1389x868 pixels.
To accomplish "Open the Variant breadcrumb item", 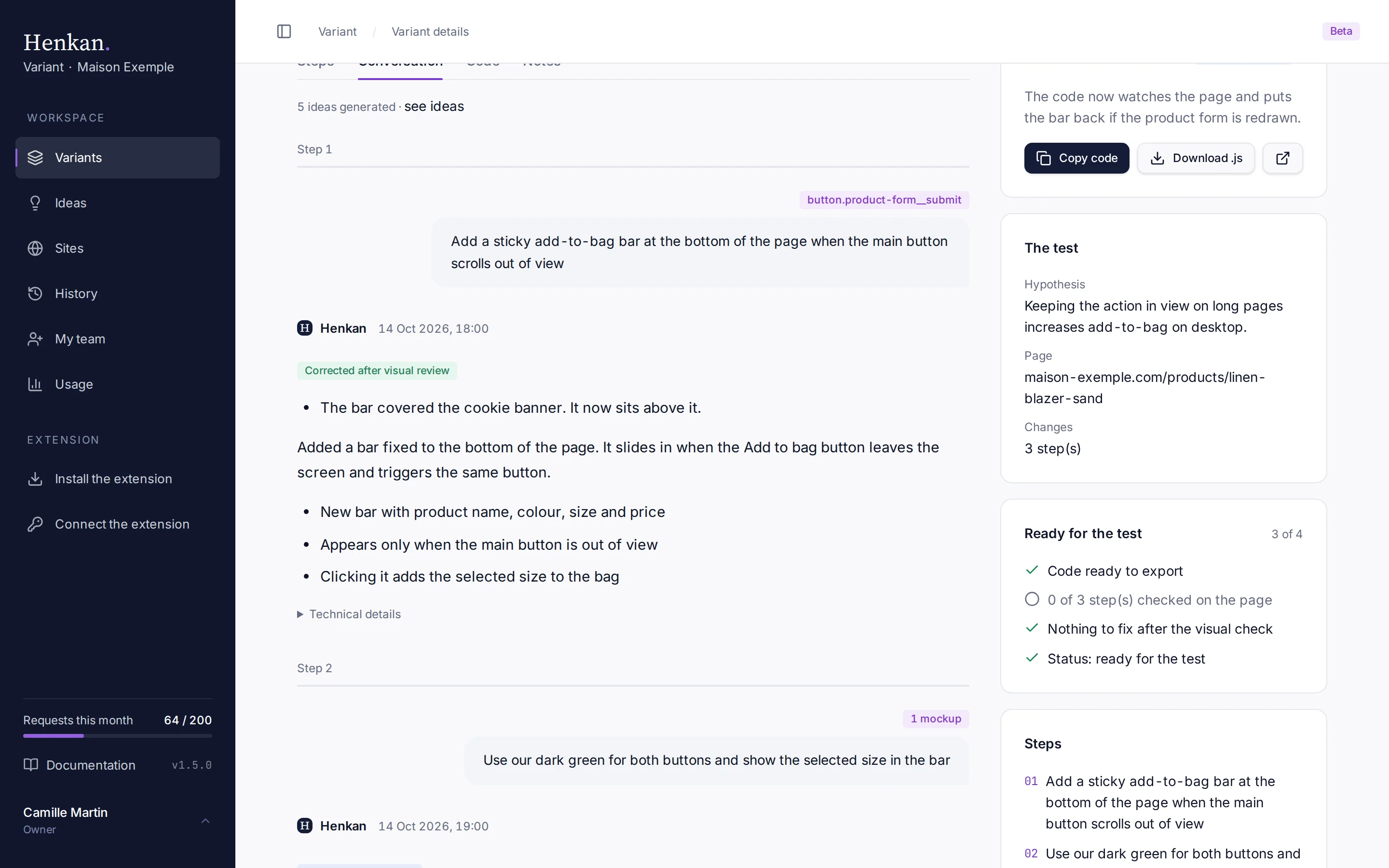I will (x=338, y=31).
